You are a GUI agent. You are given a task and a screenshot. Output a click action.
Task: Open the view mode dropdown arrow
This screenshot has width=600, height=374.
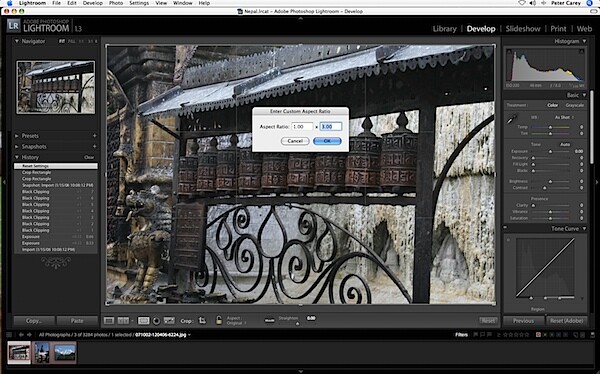click(x=132, y=321)
